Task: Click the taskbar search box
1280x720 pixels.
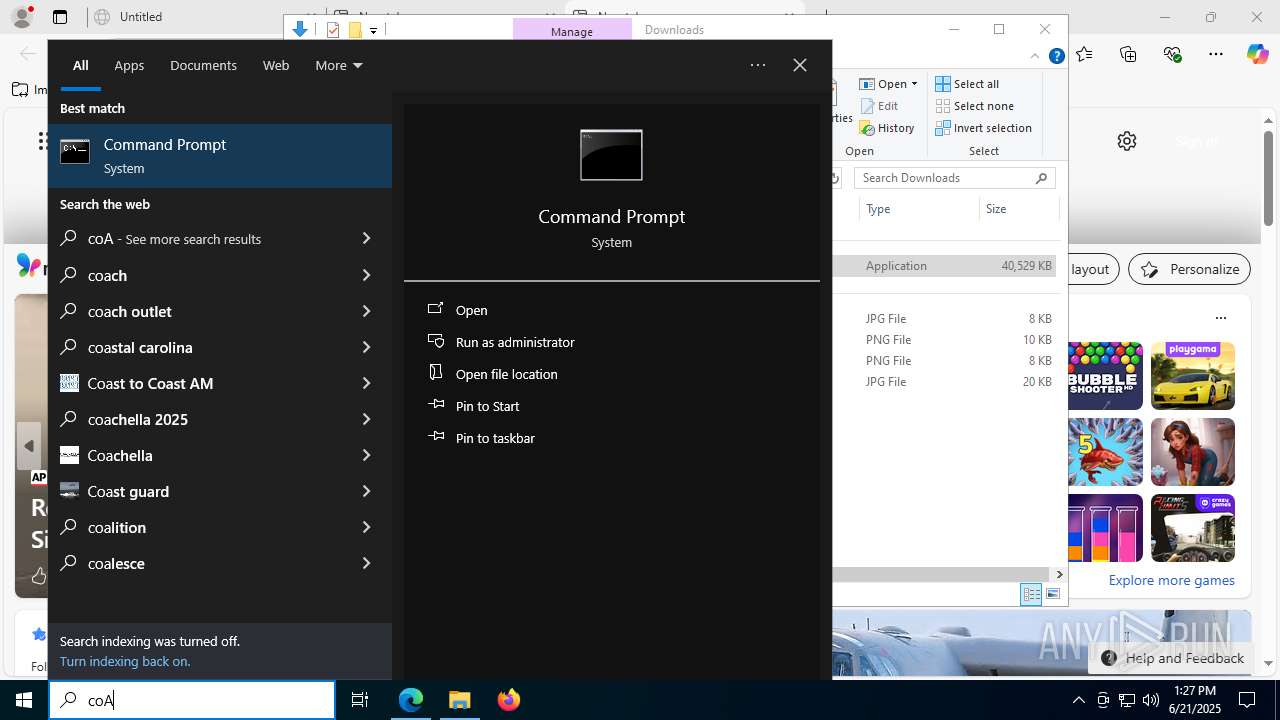Action: tap(192, 700)
